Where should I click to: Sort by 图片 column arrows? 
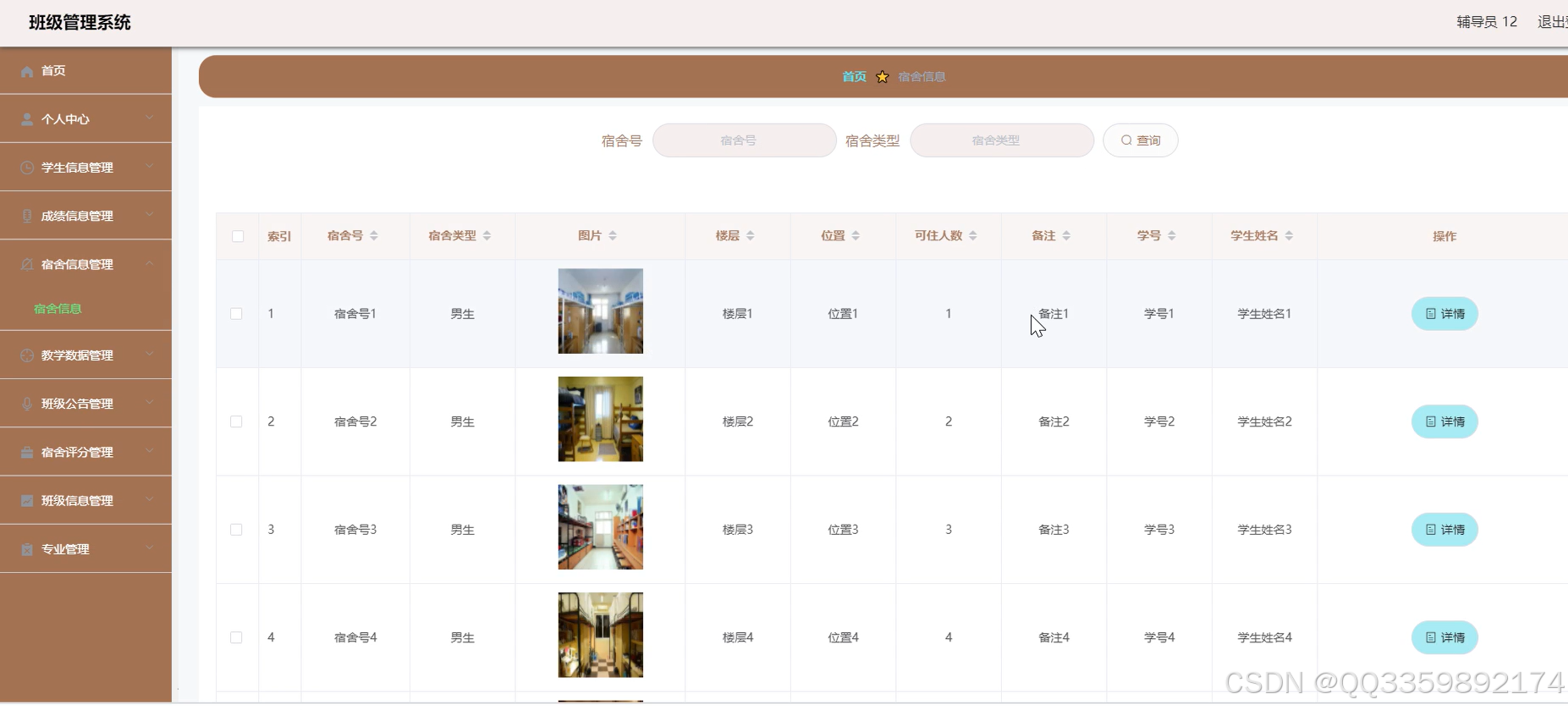613,235
